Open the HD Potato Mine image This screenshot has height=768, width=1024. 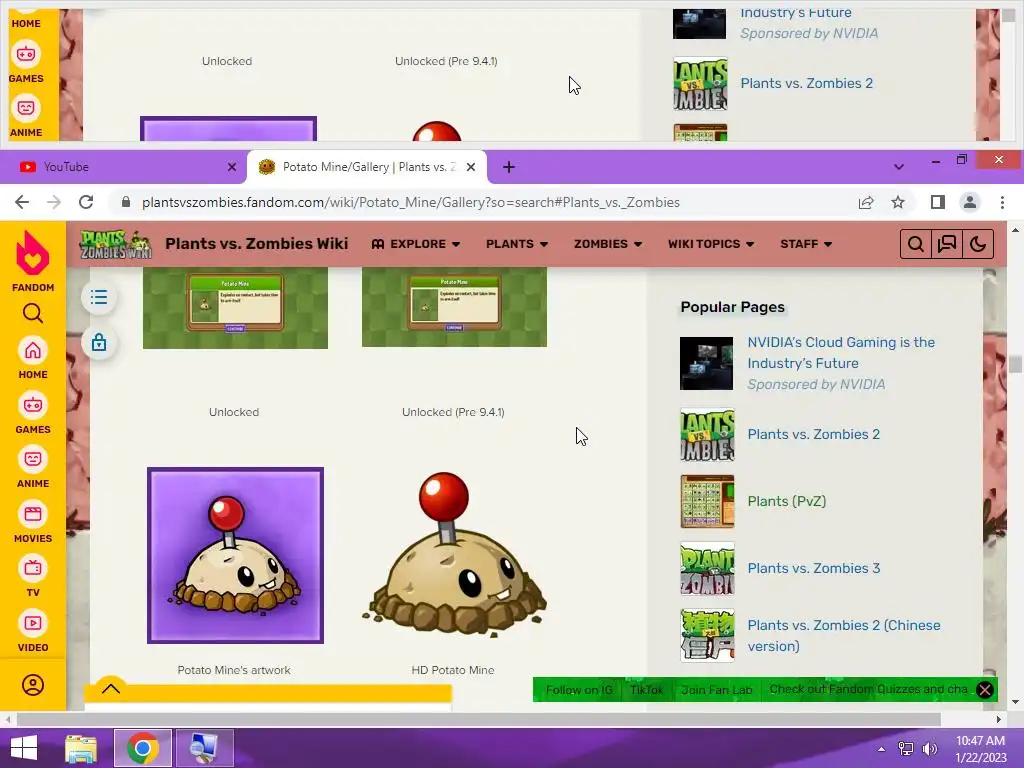(x=454, y=555)
